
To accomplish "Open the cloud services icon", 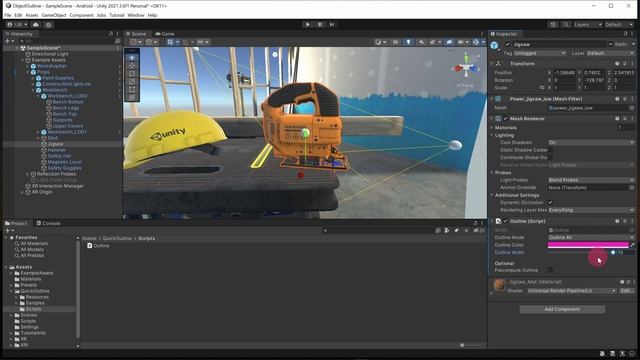I will click(x=36, y=24).
